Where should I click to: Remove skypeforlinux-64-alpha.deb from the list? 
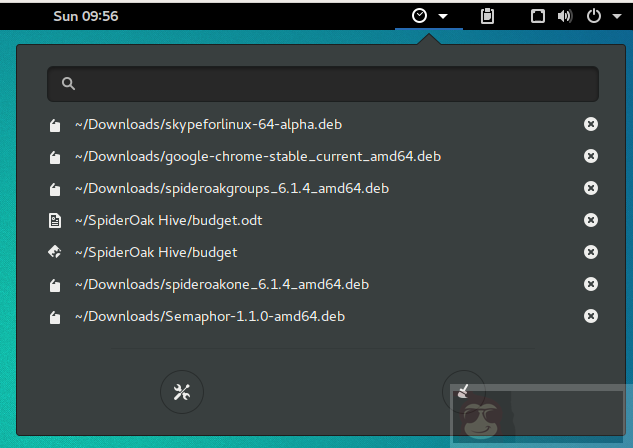tap(591, 124)
